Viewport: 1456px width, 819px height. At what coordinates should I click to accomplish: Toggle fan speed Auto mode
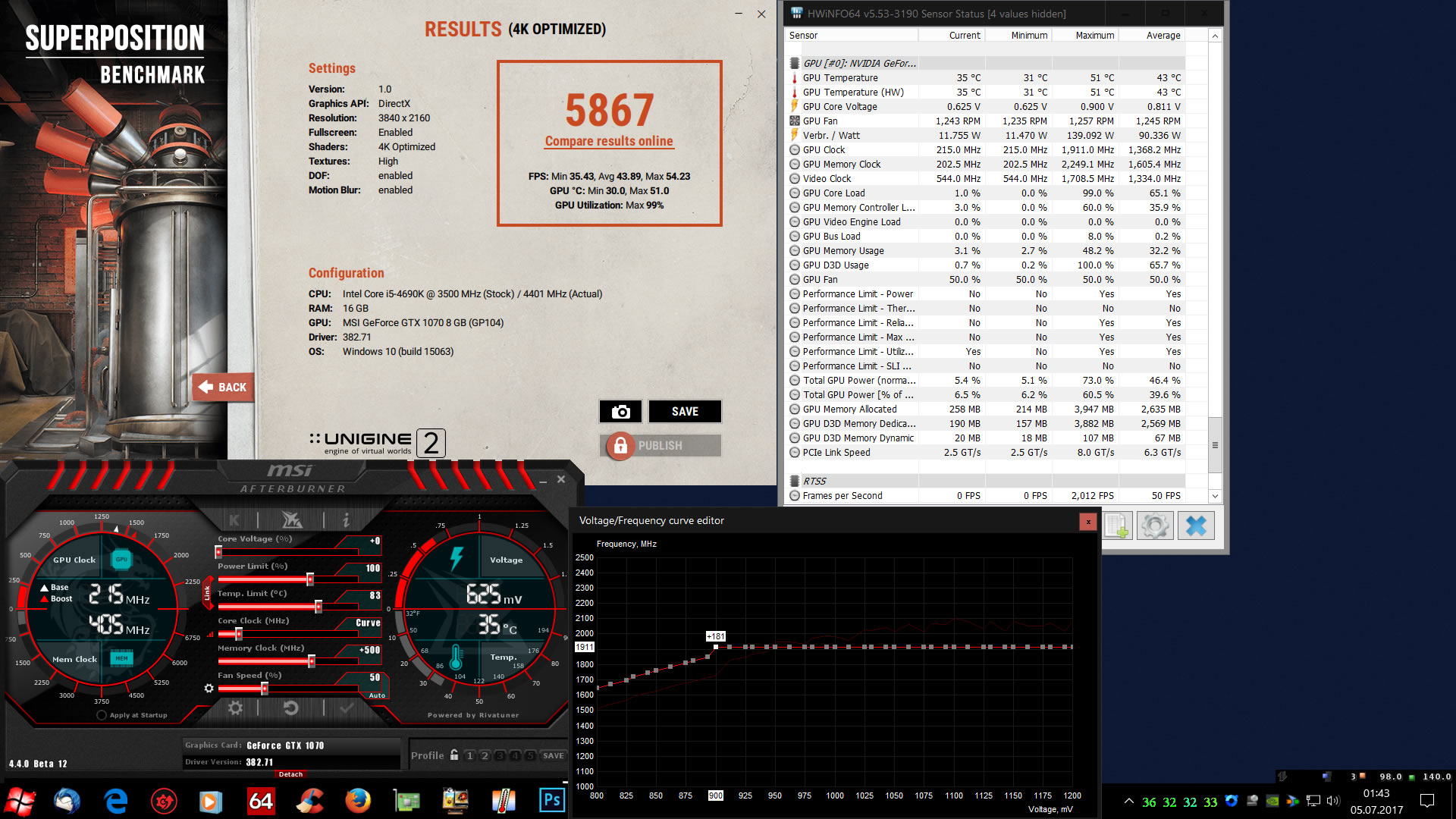[376, 695]
